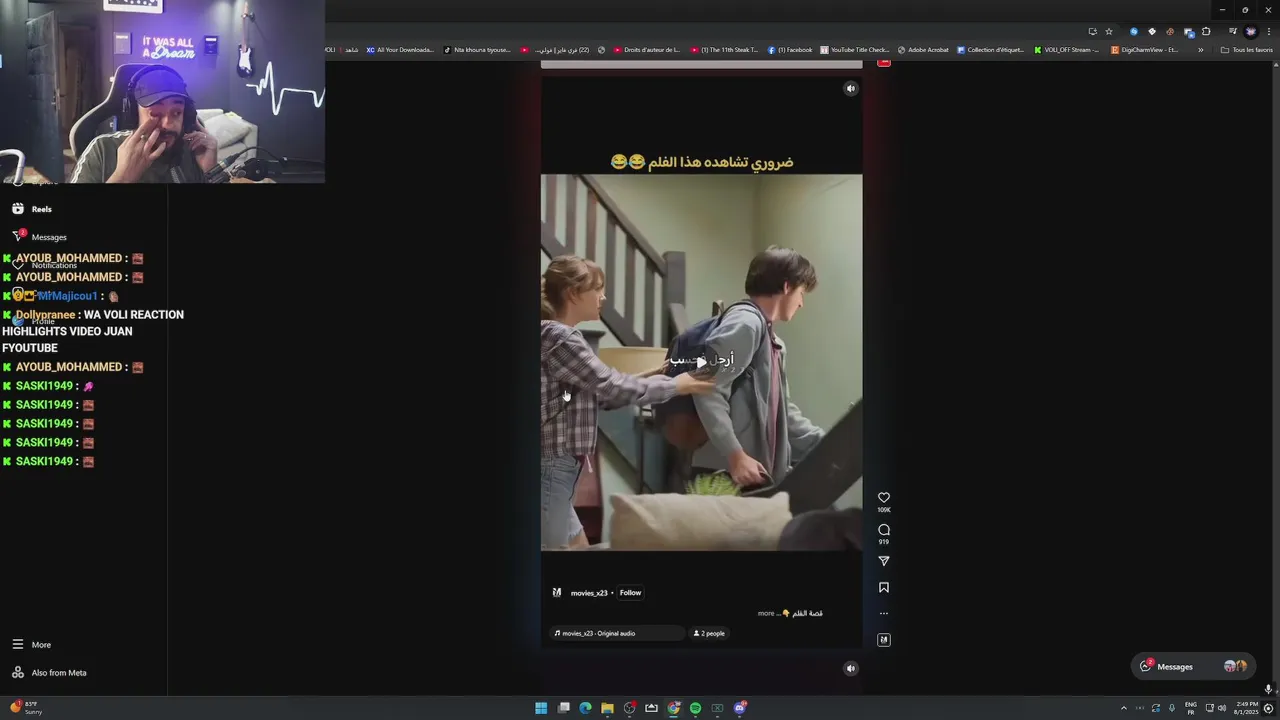Open the Xbox Game Bar taskbar icon
This screenshot has width=1280, height=720.
(x=717, y=708)
